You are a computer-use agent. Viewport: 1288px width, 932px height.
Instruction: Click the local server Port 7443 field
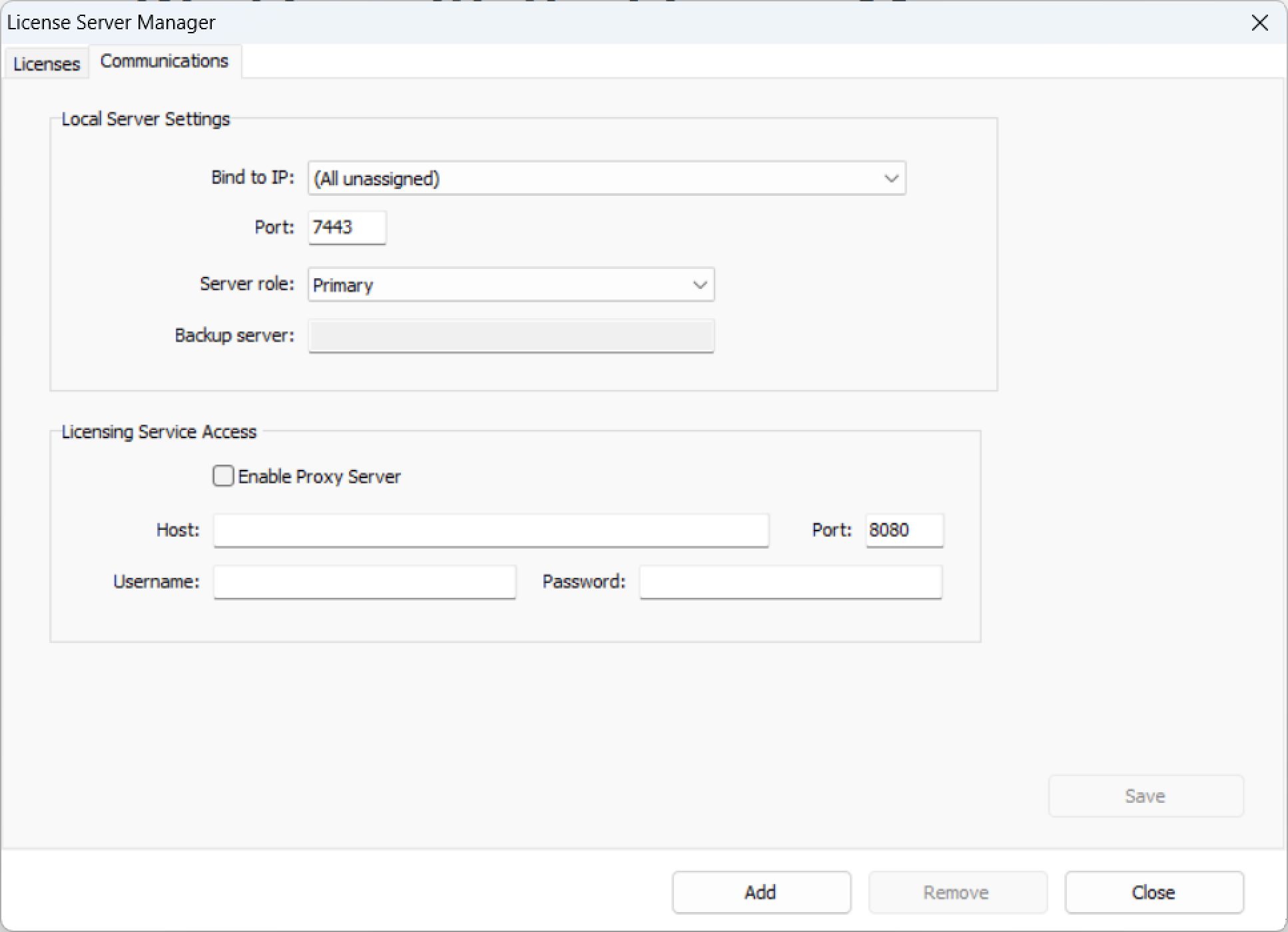click(x=346, y=228)
